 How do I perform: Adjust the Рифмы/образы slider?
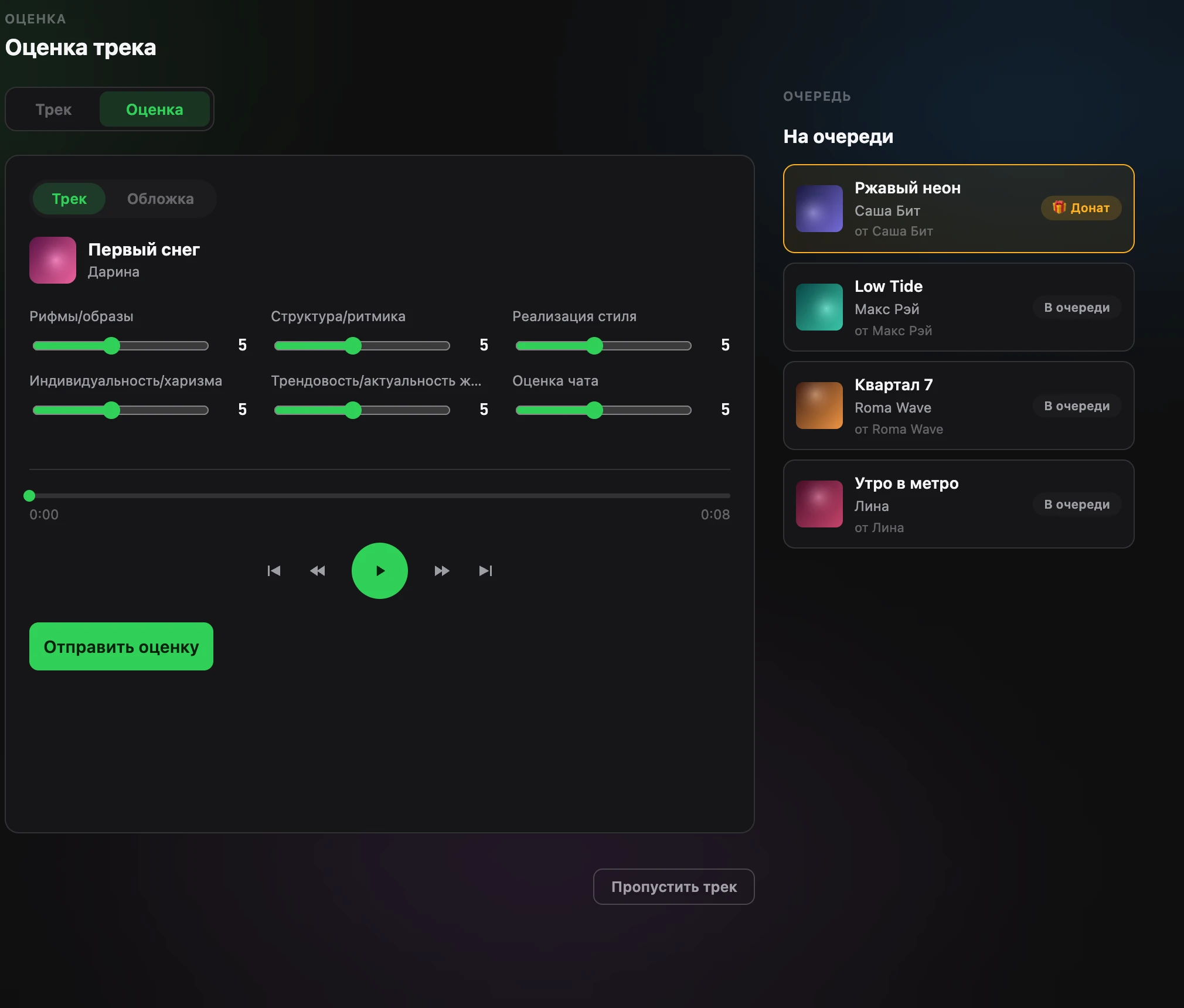[121, 346]
